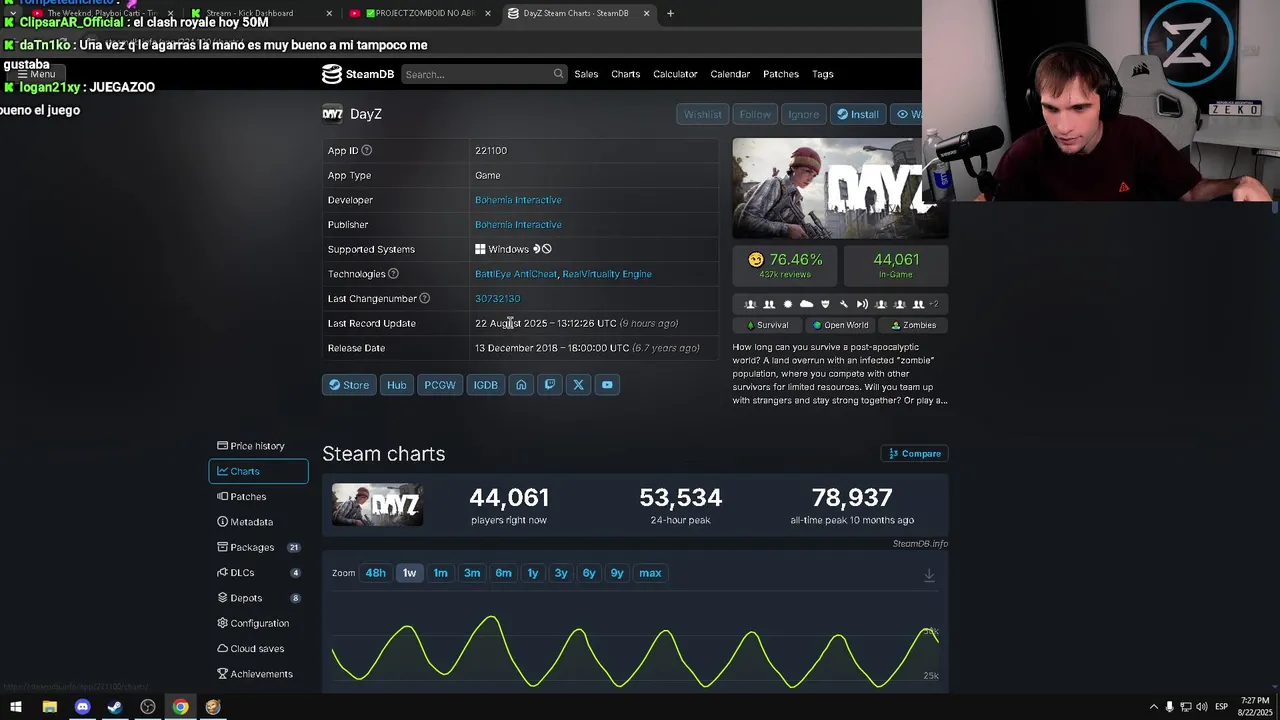Set chart zoom to 1m

[440, 573]
